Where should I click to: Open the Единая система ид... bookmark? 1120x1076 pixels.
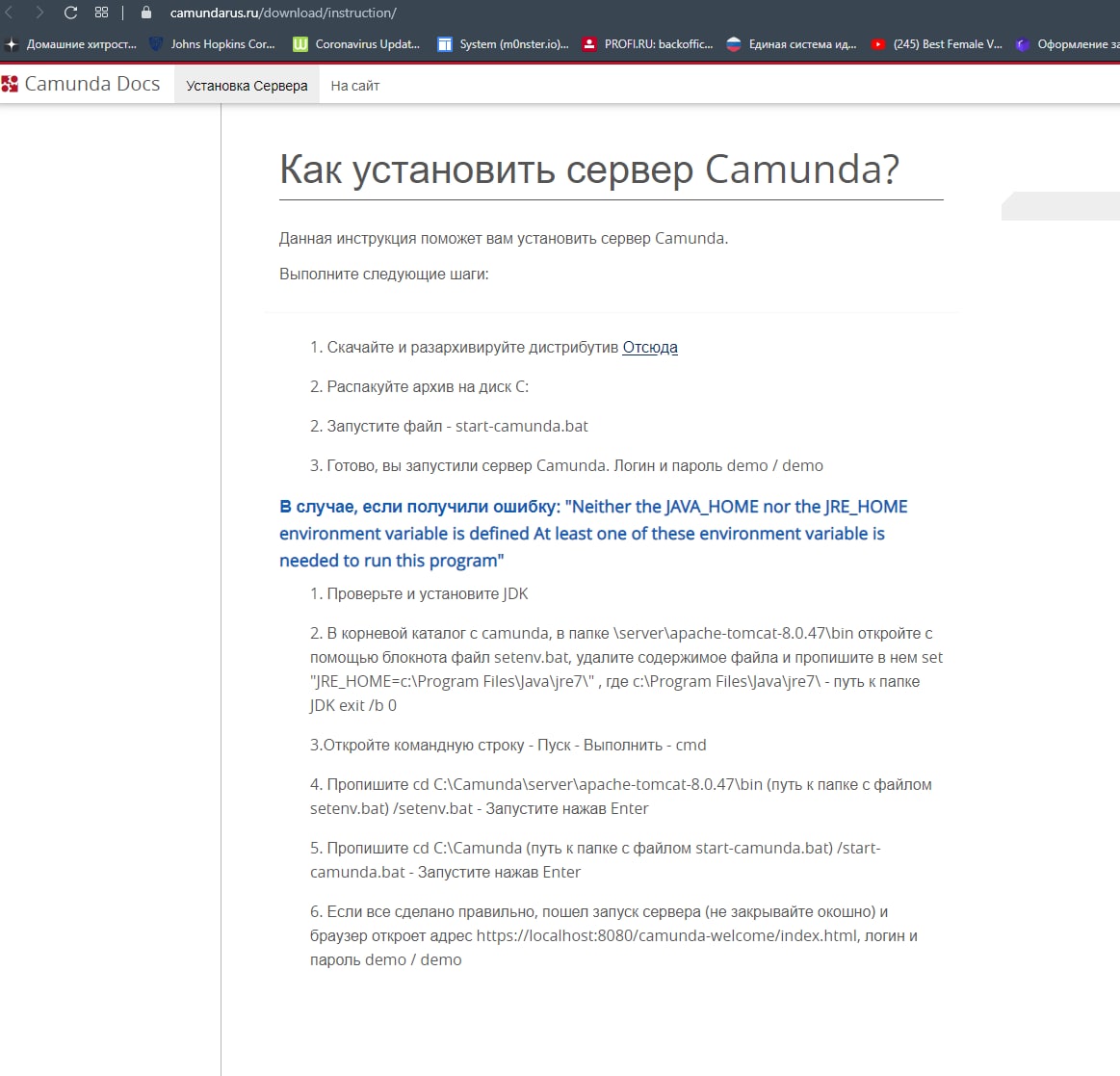coord(792,44)
